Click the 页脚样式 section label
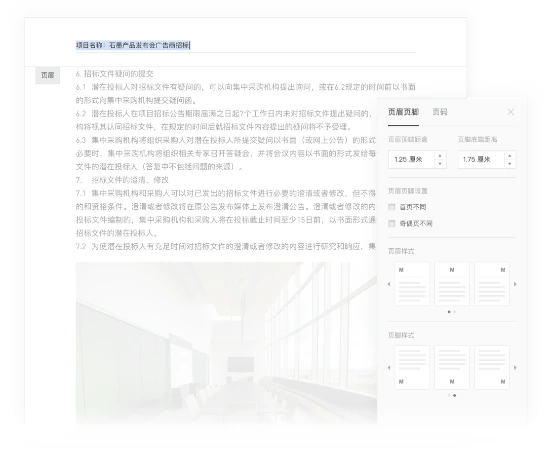 tap(401, 335)
